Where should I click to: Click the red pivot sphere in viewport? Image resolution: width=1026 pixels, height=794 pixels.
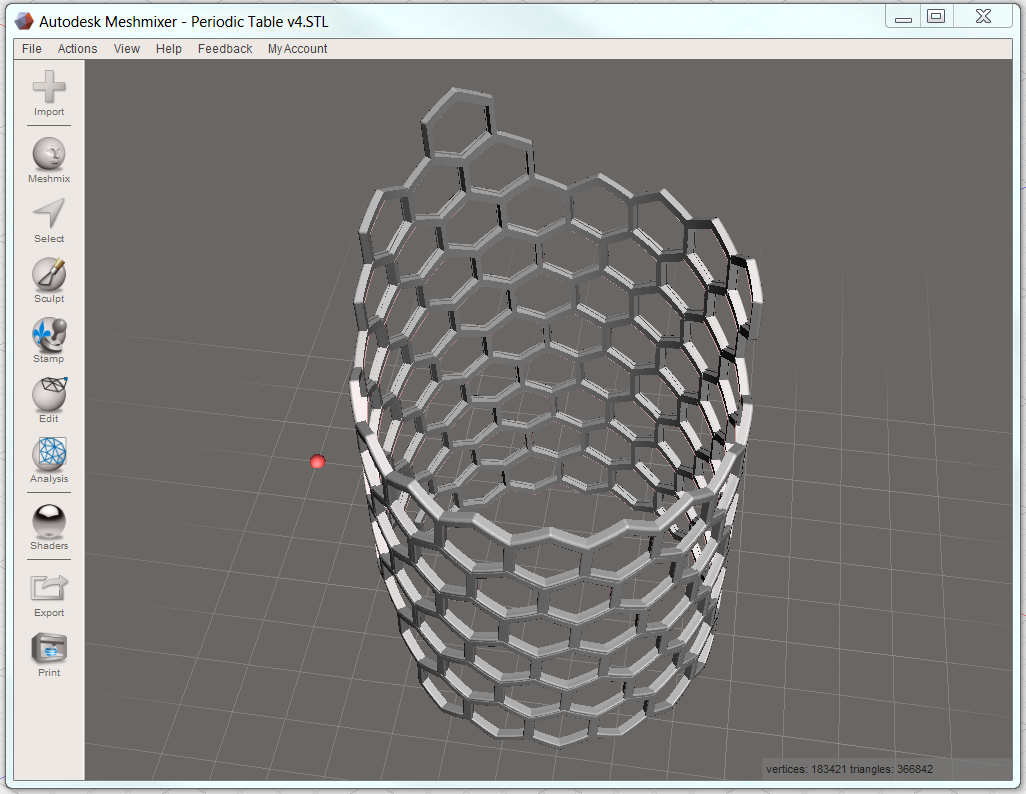tap(317, 462)
